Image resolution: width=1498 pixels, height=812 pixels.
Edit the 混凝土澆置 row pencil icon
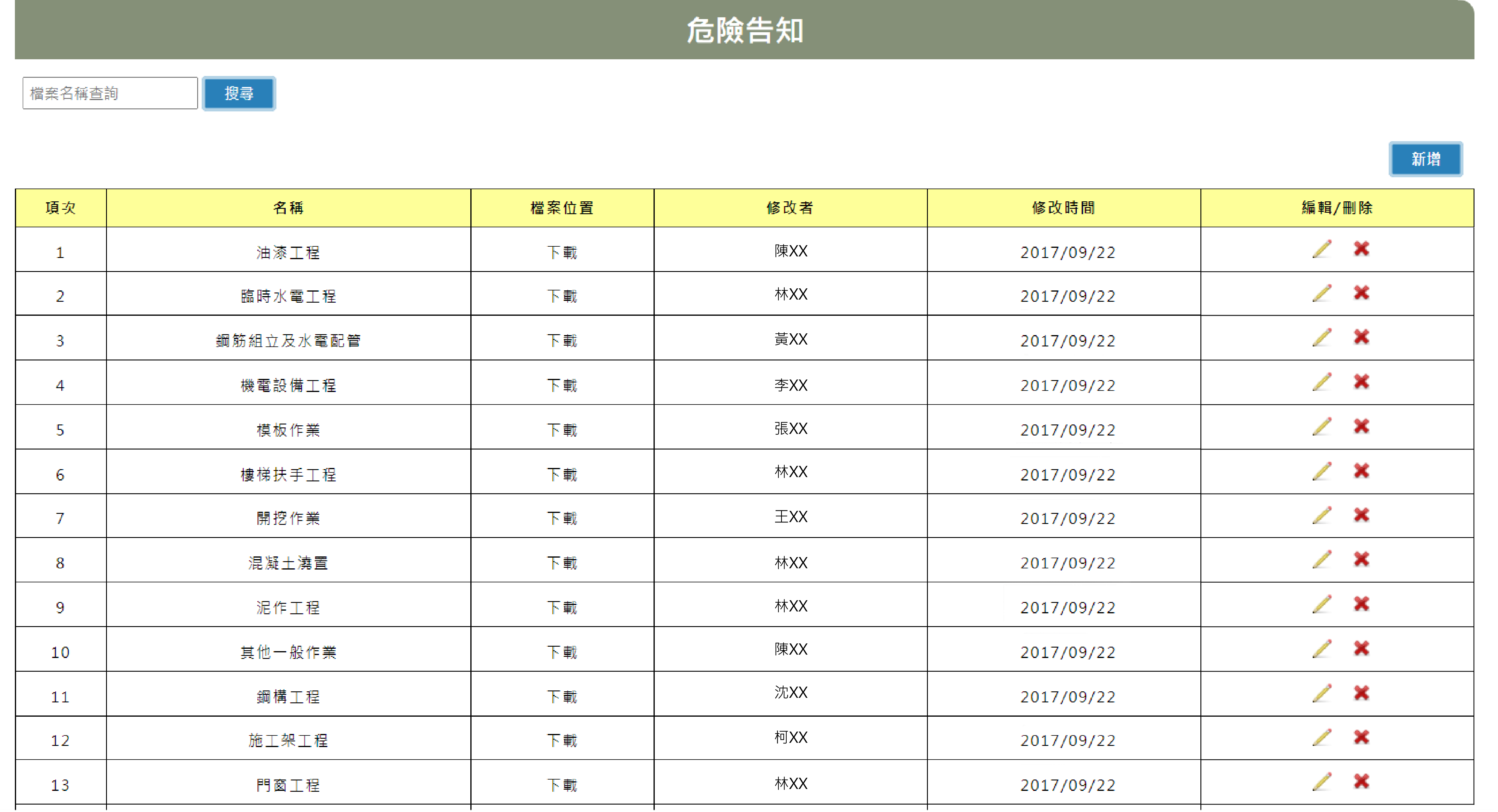1321,560
